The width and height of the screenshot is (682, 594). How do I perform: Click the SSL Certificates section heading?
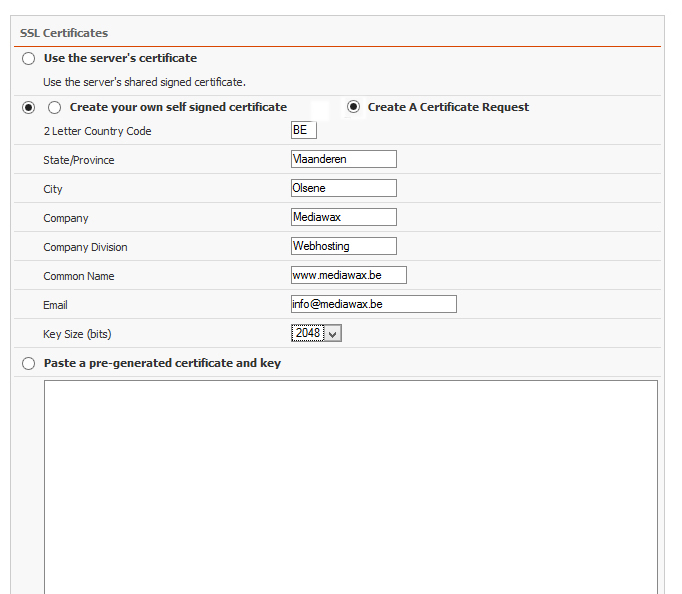tap(64, 33)
